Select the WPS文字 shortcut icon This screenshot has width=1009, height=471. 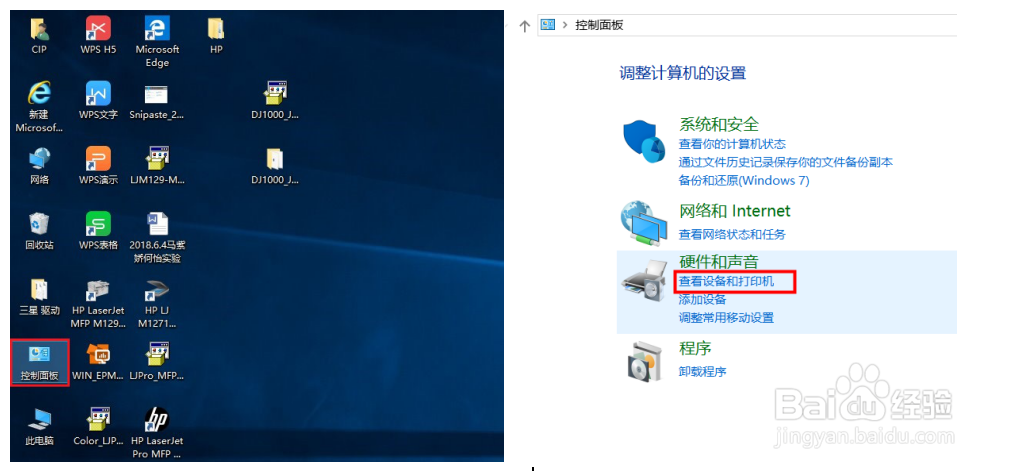98,101
